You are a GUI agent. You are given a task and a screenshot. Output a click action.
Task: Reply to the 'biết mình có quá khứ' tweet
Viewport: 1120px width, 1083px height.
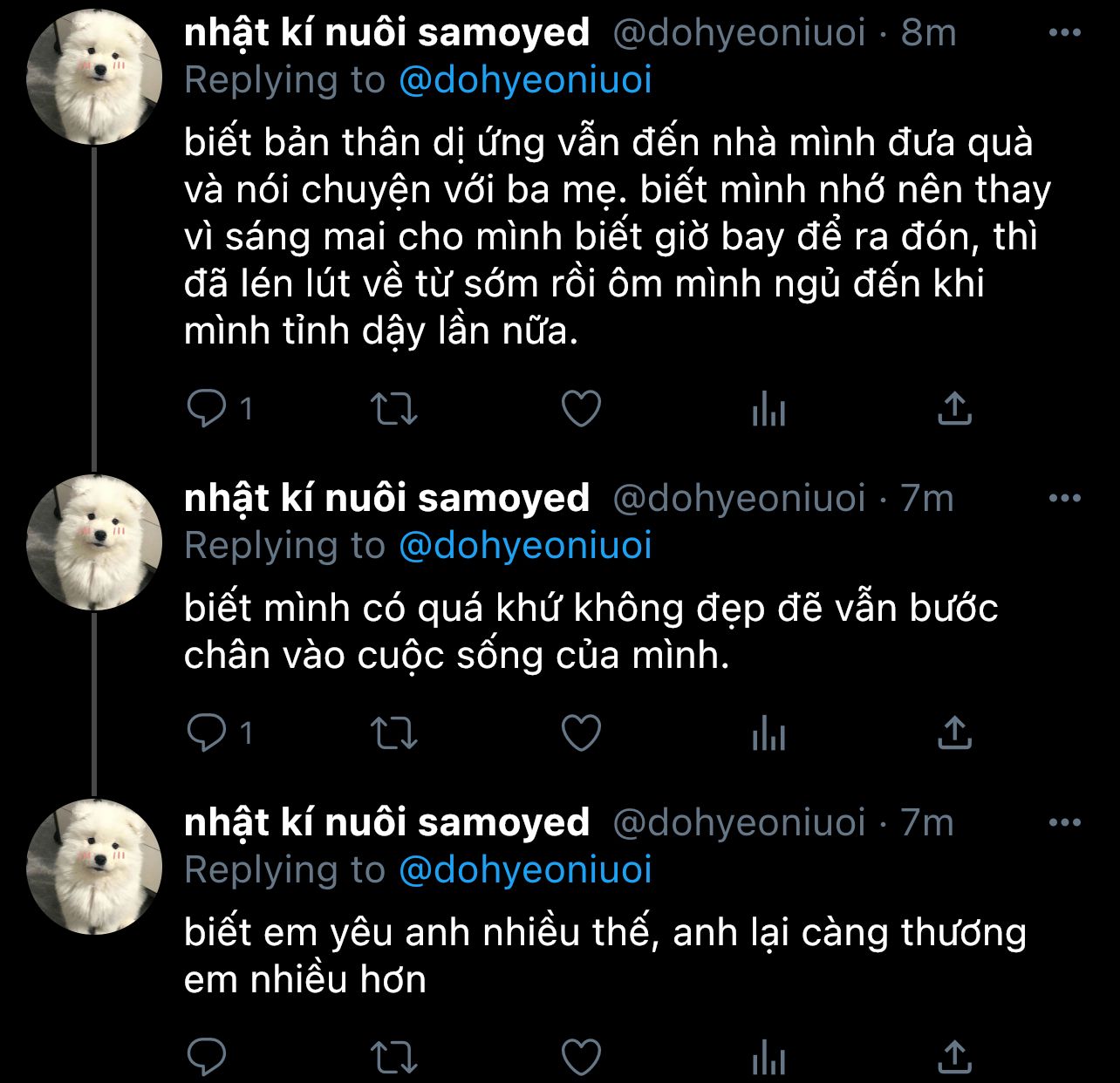207,733
